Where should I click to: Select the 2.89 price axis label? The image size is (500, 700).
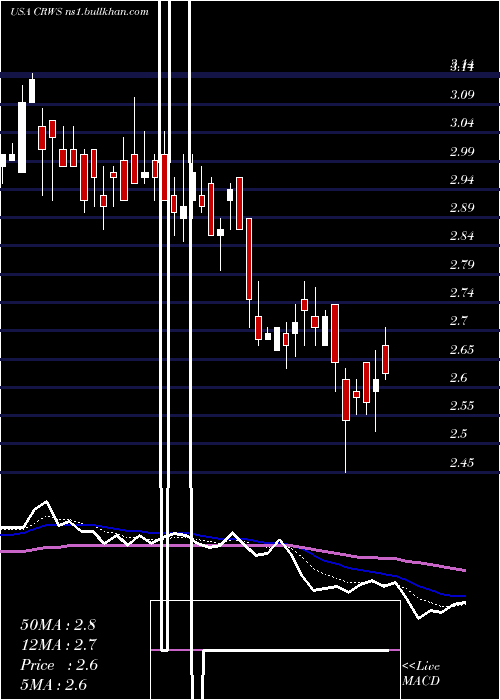tap(462, 208)
